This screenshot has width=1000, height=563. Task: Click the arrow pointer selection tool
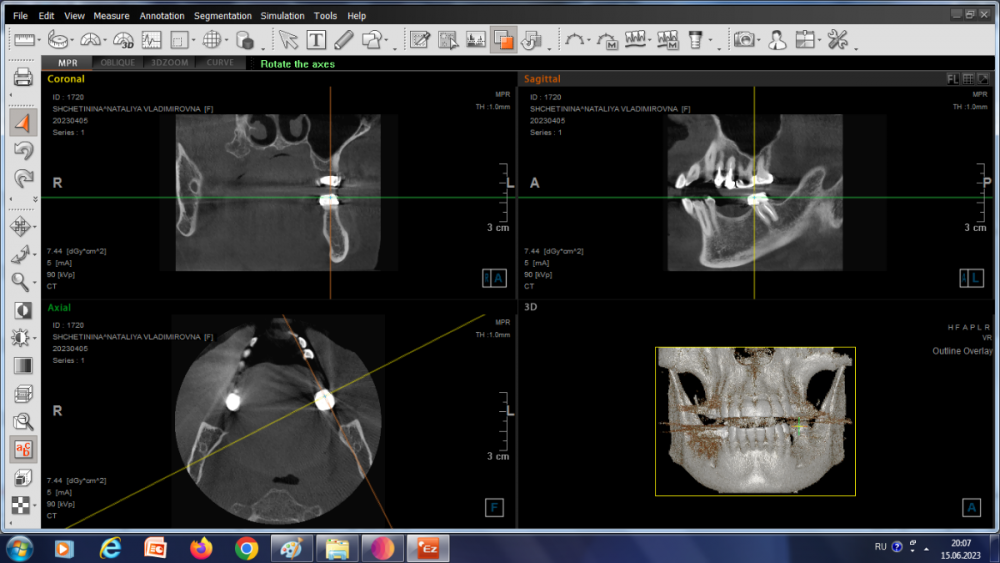pos(289,40)
